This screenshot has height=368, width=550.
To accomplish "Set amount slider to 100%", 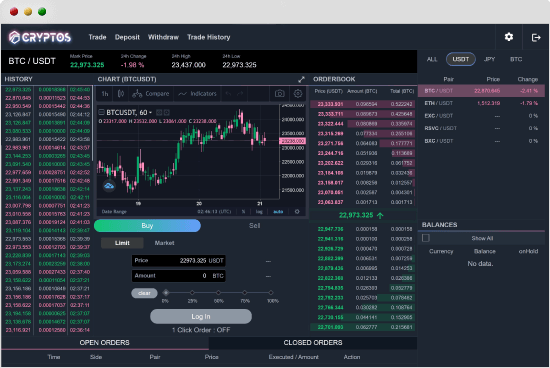I will coord(271,293).
